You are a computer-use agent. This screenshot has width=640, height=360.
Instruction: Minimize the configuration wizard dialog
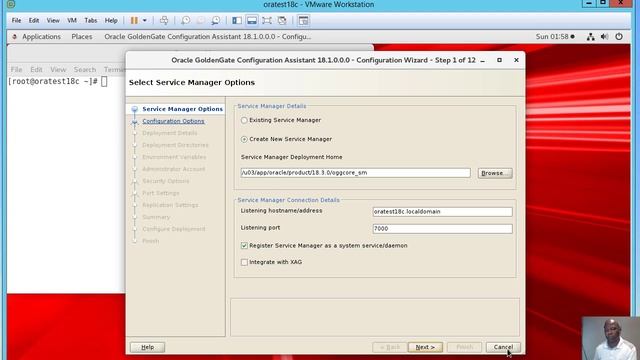pyautogui.click(x=482, y=60)
